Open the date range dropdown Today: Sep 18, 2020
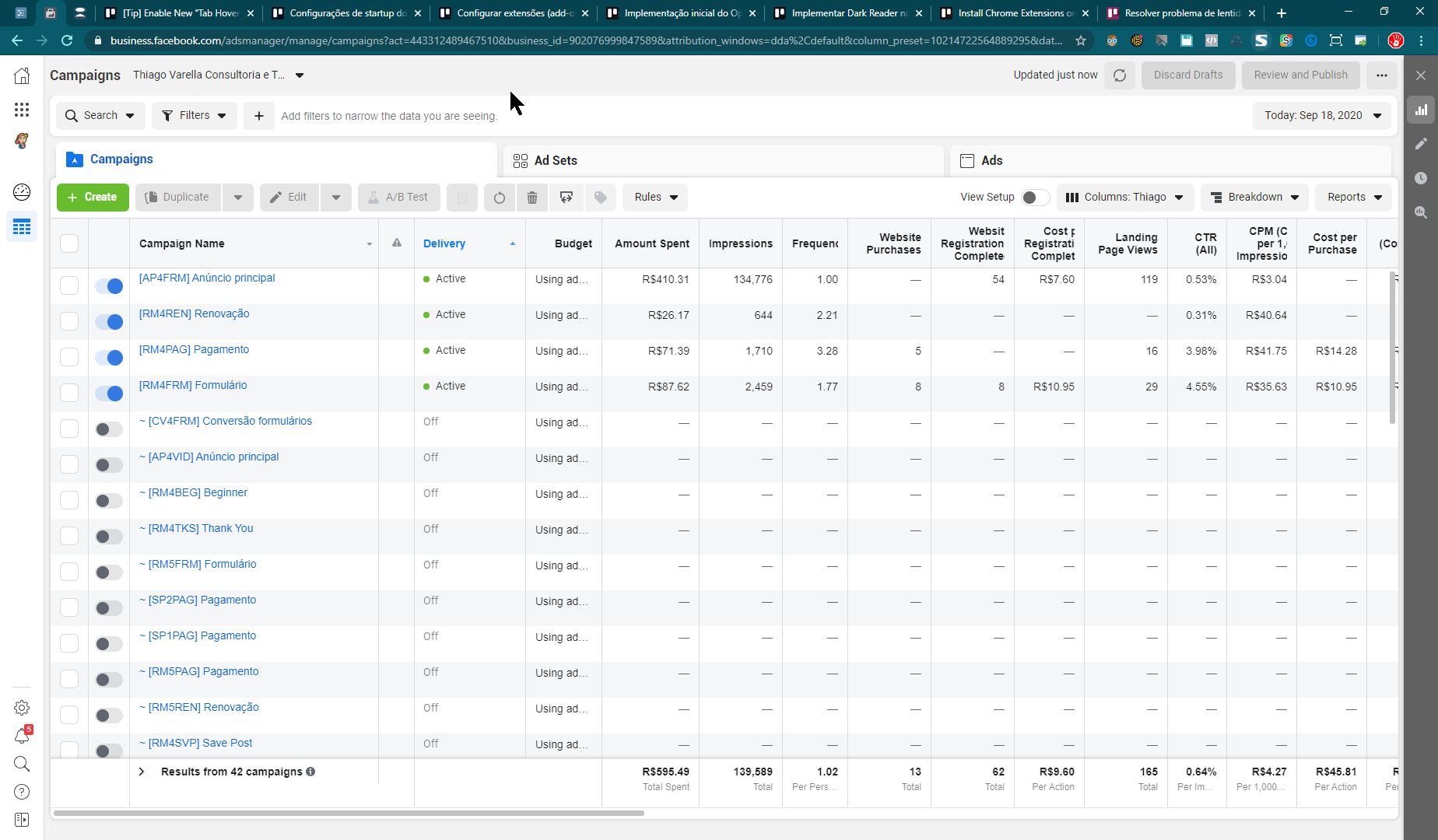 (1322, 116)
